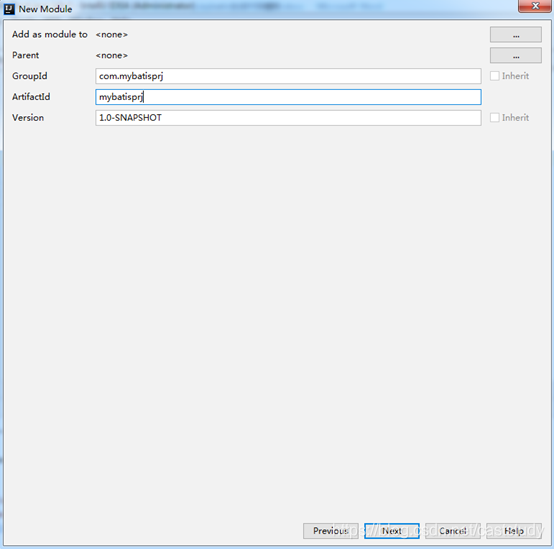The height and width of the screenshot is (549, 554).
Task: Go back with the Previous button
Action: (330, 531)
